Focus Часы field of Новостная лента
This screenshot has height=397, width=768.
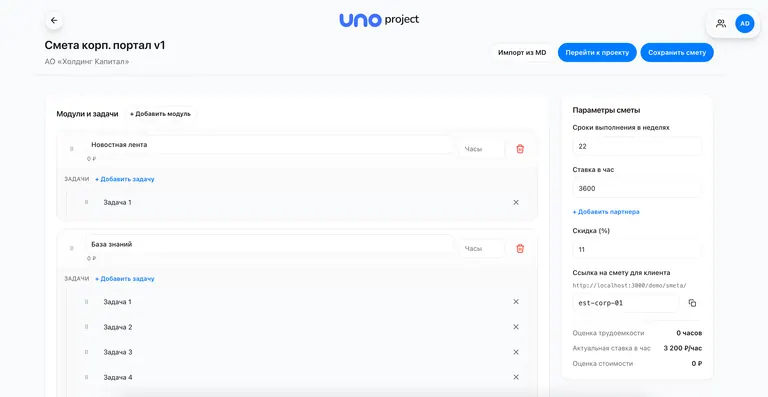tap(481, 149)
